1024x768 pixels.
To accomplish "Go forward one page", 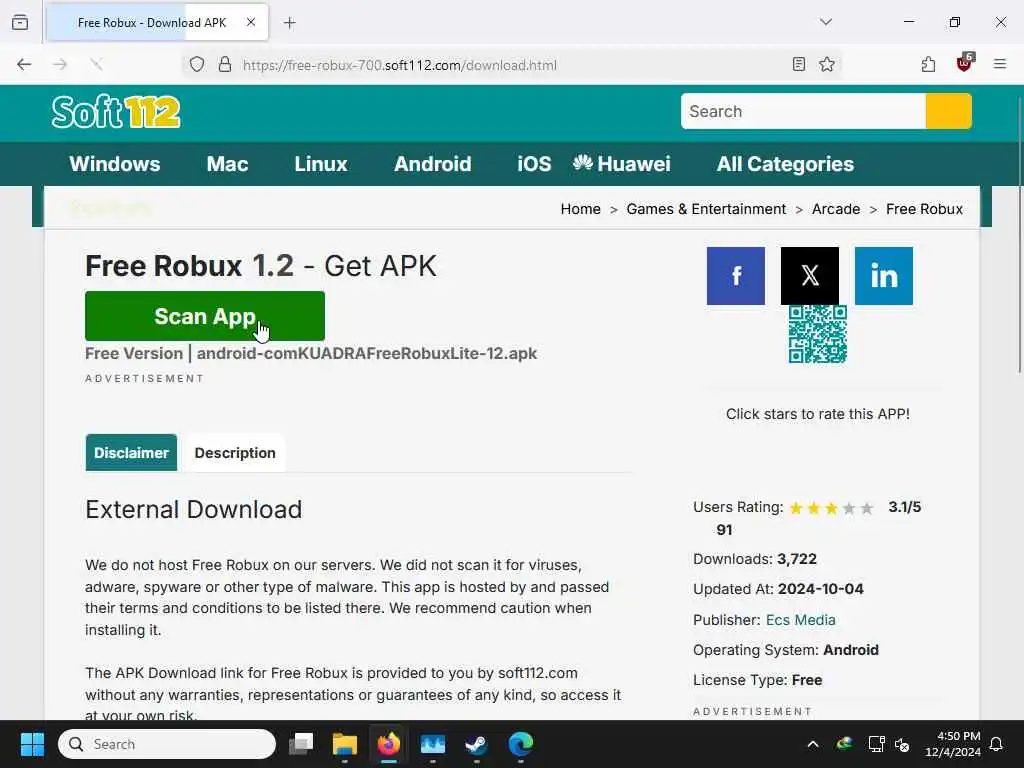I will [60, 64].
